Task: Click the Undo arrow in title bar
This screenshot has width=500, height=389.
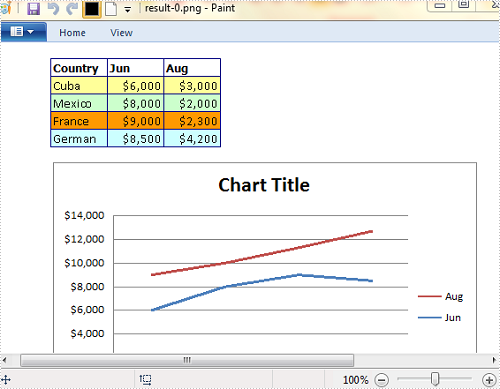Action: [x=53, y=9]
